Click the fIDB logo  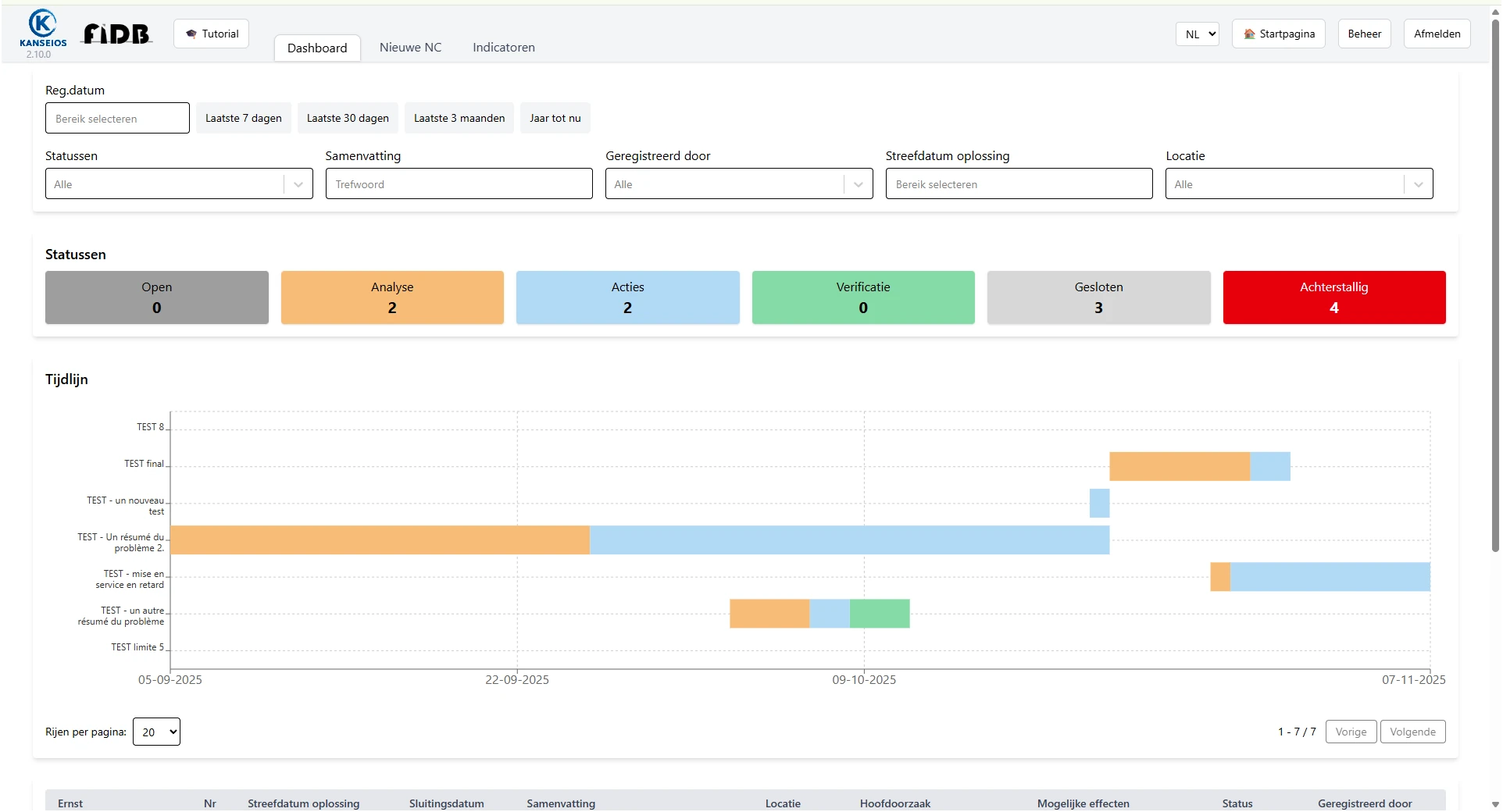point(116,34)
